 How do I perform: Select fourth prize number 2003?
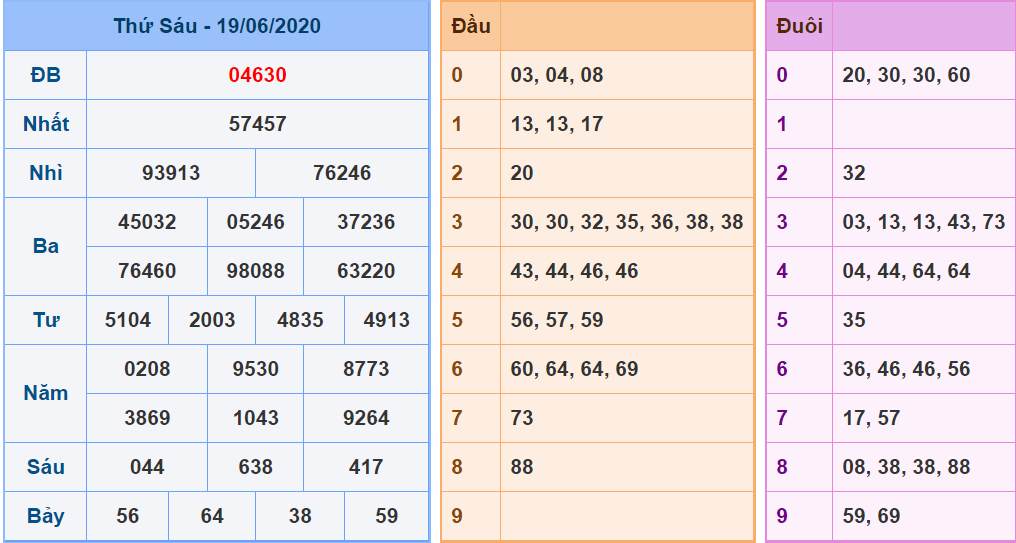pos(212,320)
